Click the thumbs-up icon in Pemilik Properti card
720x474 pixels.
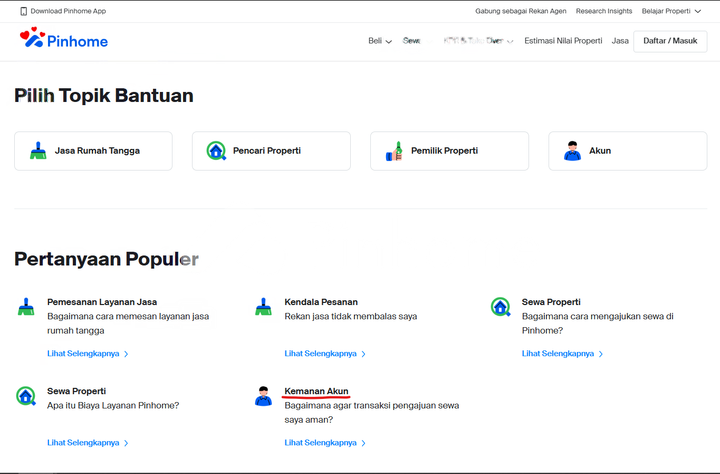pyautogui.click(x=394, y=151)
